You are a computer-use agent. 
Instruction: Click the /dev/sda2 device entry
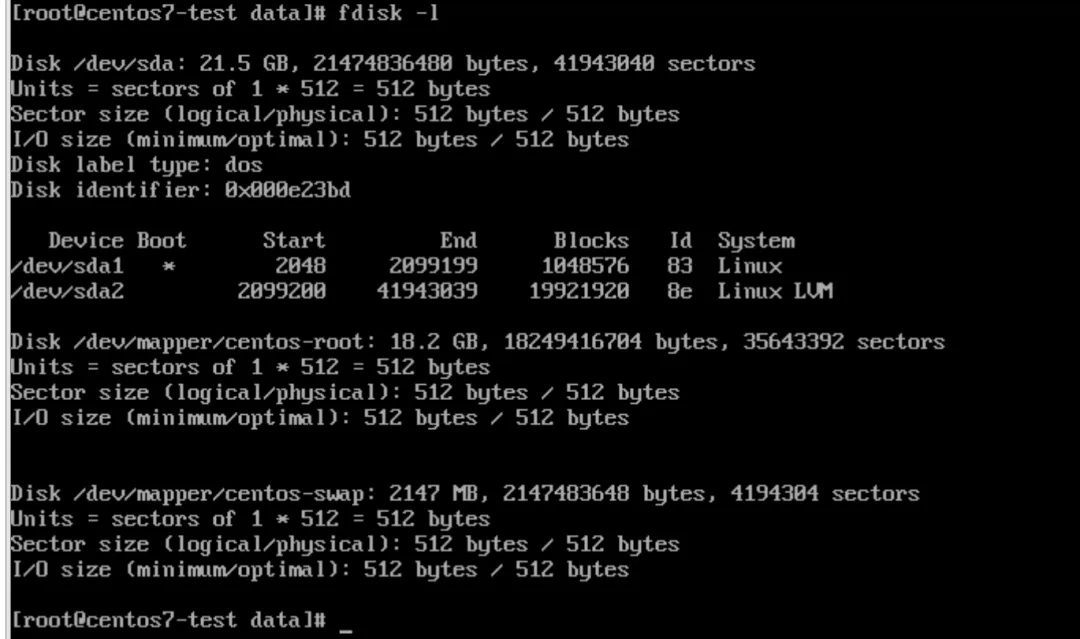[68, 291]
